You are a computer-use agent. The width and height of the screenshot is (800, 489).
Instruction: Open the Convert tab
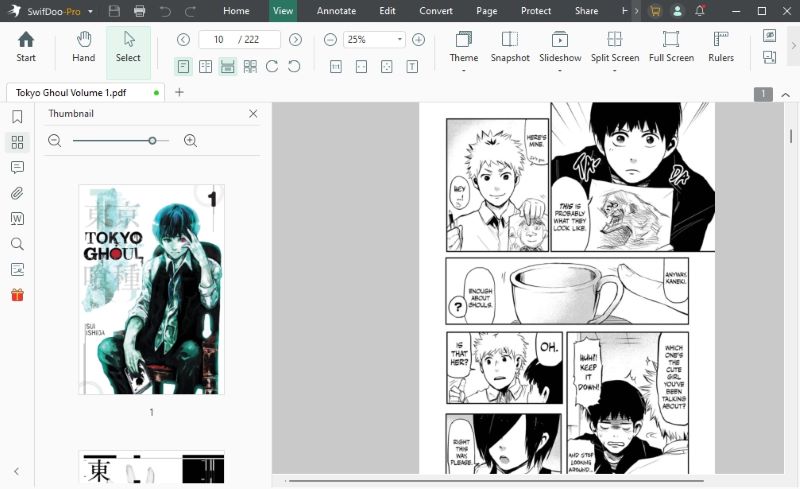point(436,11)
